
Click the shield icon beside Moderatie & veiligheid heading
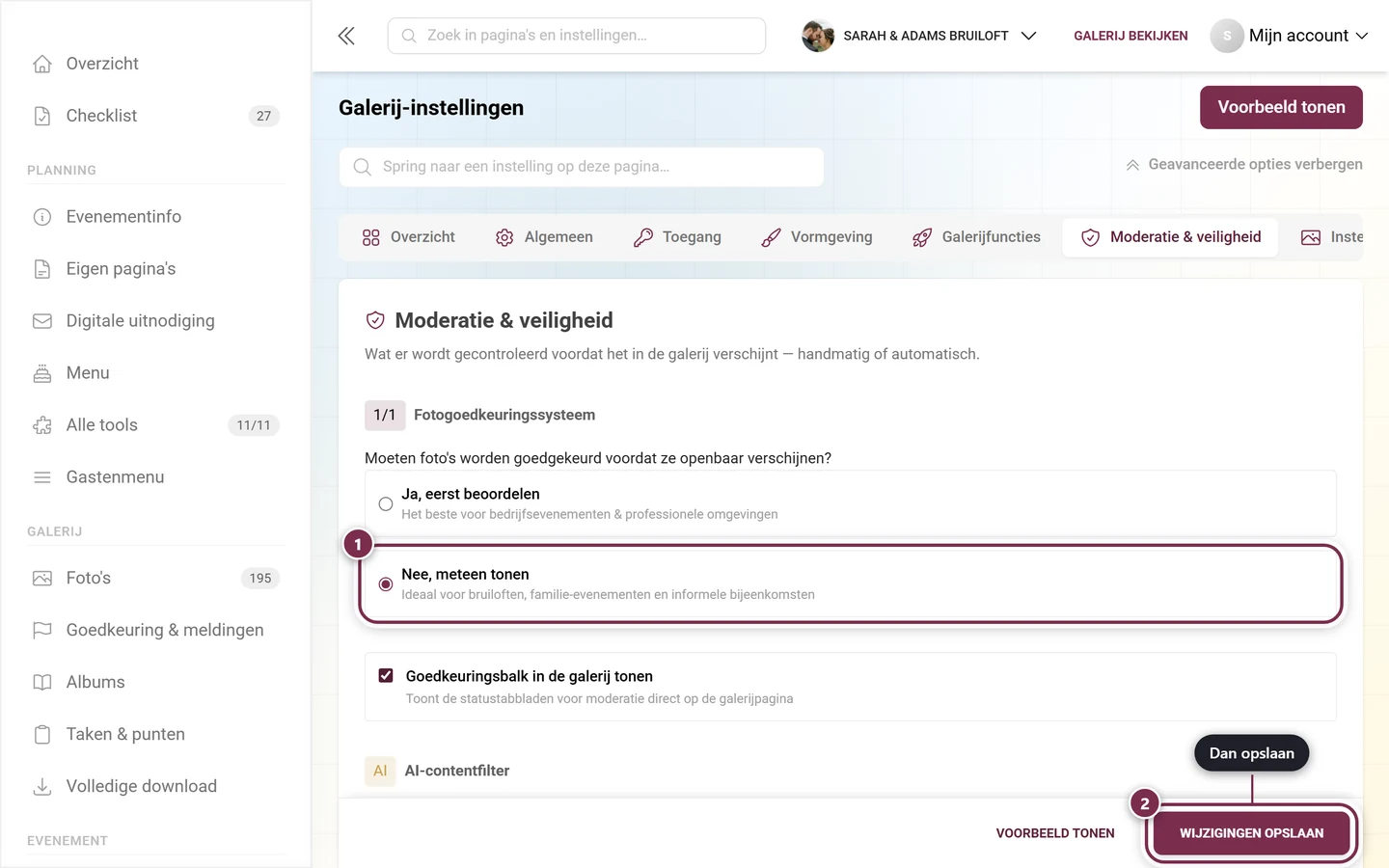coord(375,320)
